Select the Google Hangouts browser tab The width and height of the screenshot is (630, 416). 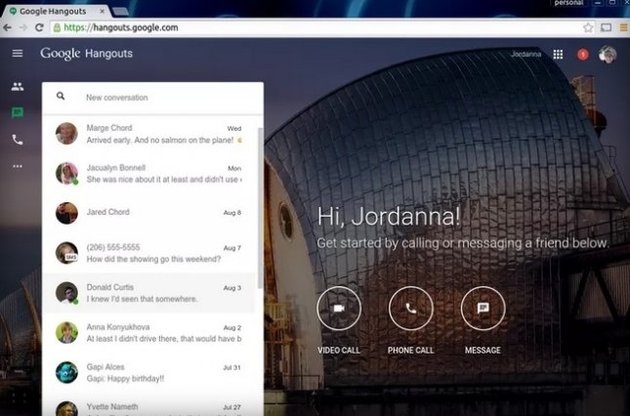click(56, 11)
